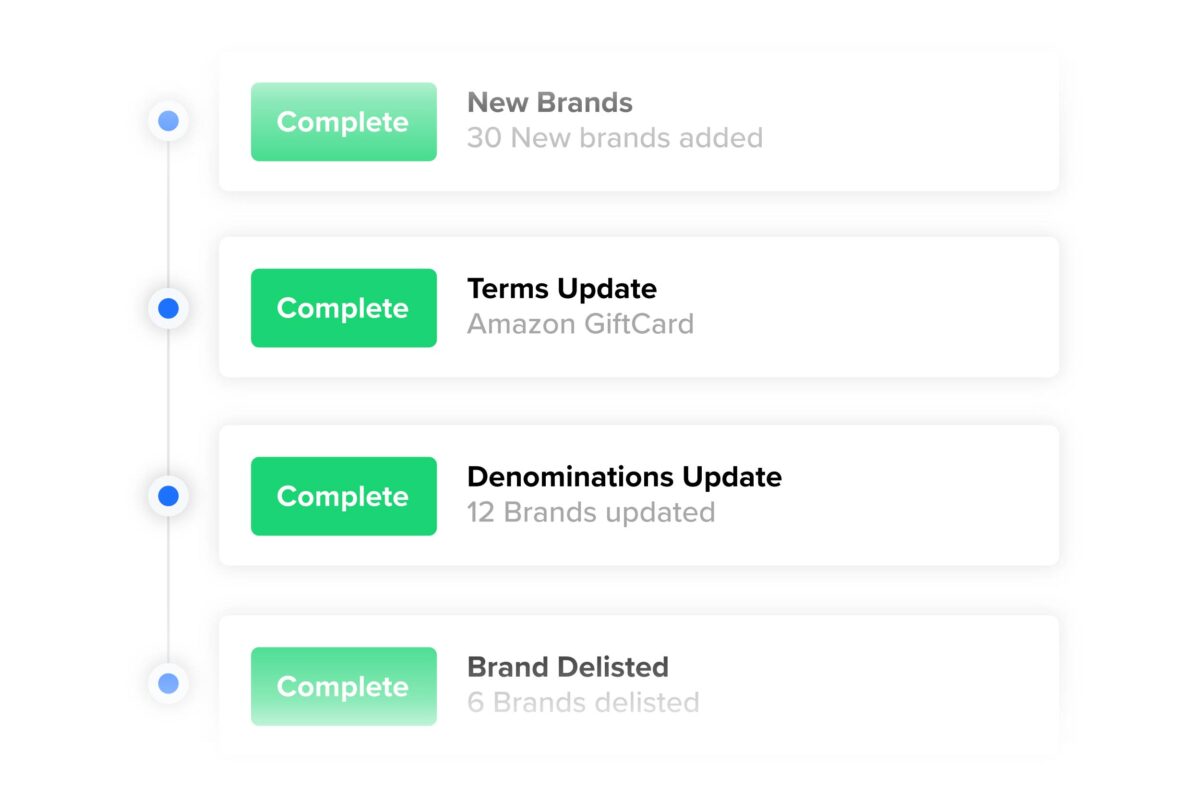
Task: Click the Denominations Update timeline dot
Action: tap(168, 495)
